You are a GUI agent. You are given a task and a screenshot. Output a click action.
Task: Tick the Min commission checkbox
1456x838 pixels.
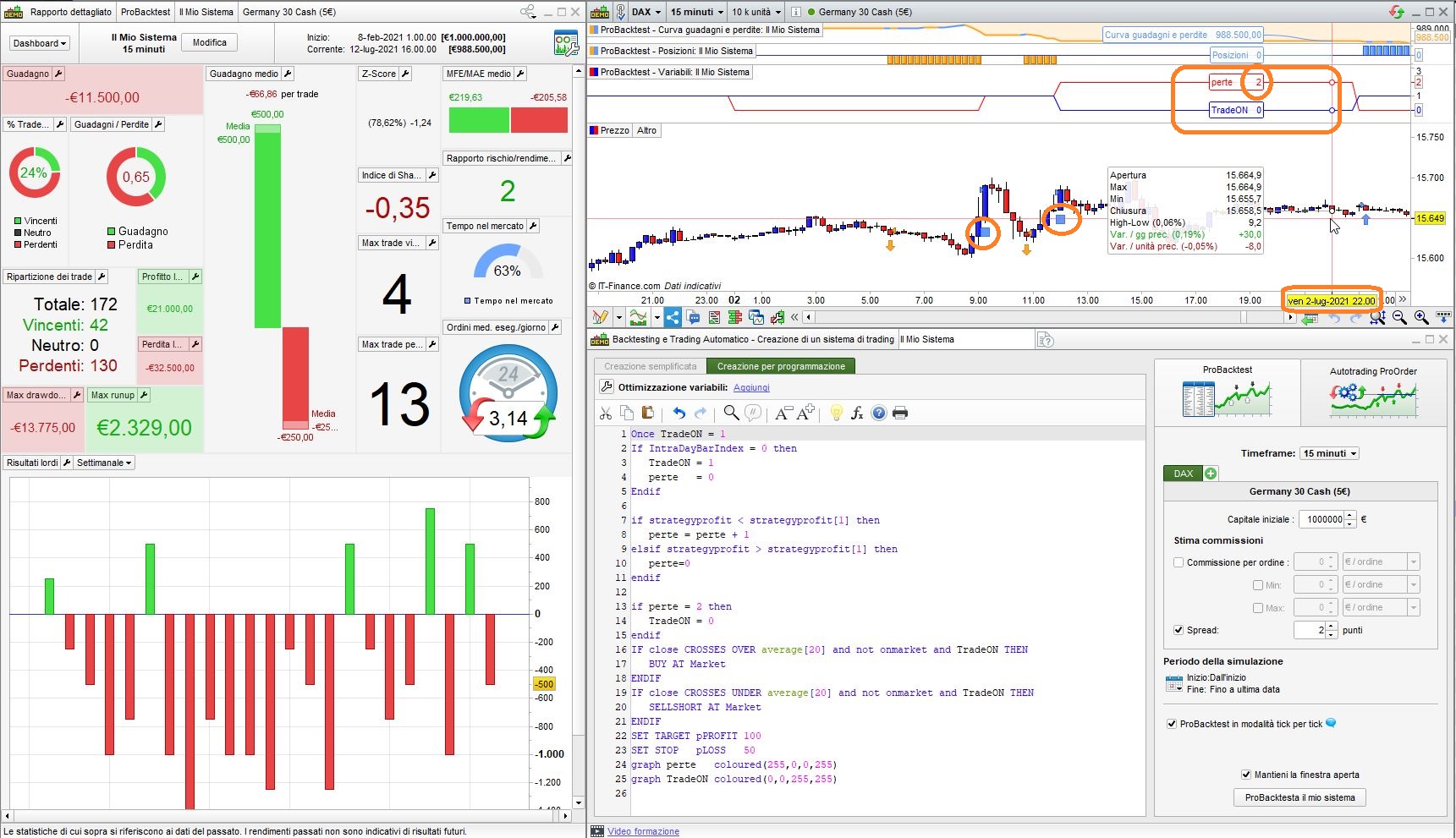click(1258, 585)
